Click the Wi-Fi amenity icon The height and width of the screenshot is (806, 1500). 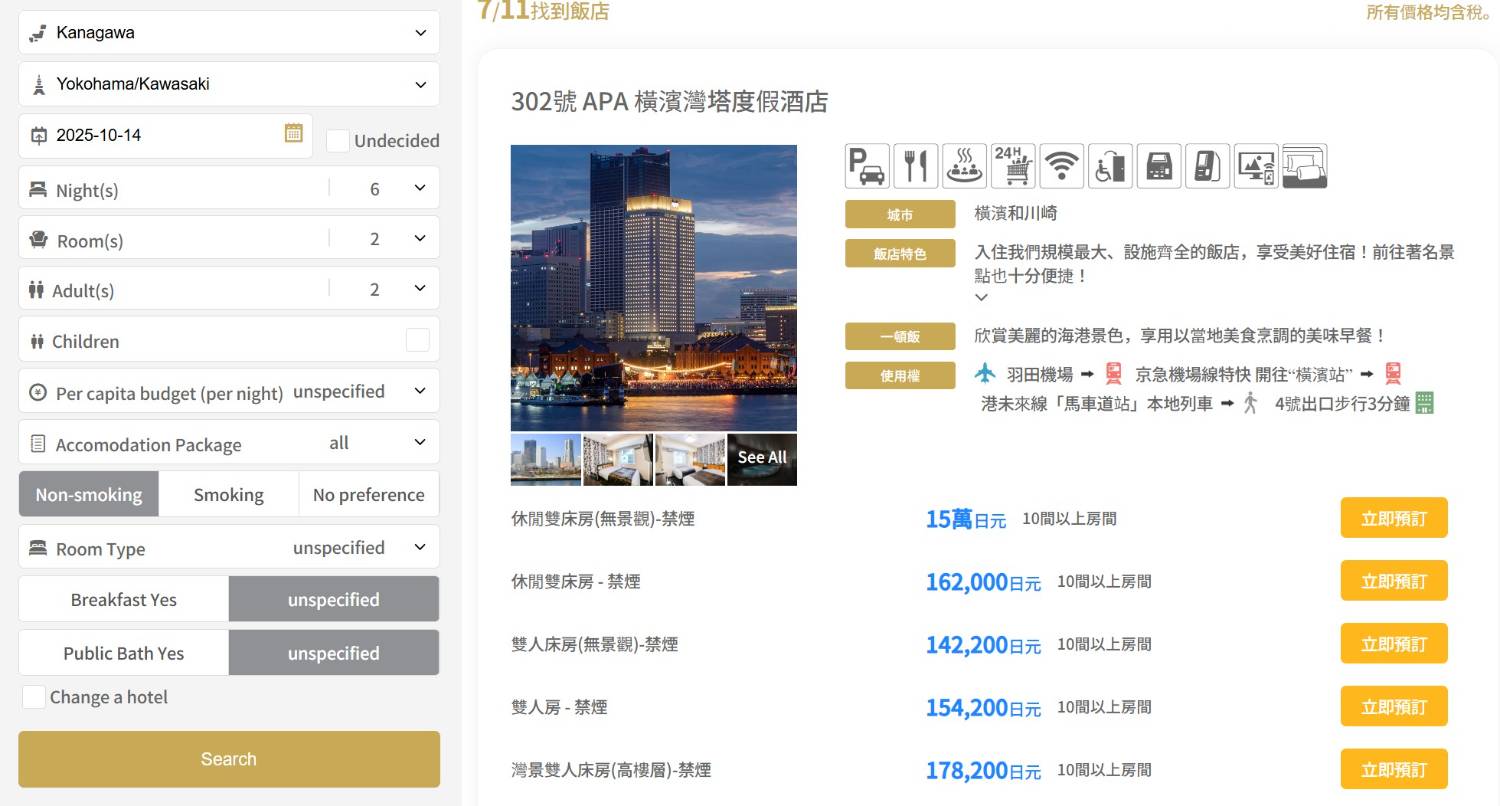pos(1061,166)
